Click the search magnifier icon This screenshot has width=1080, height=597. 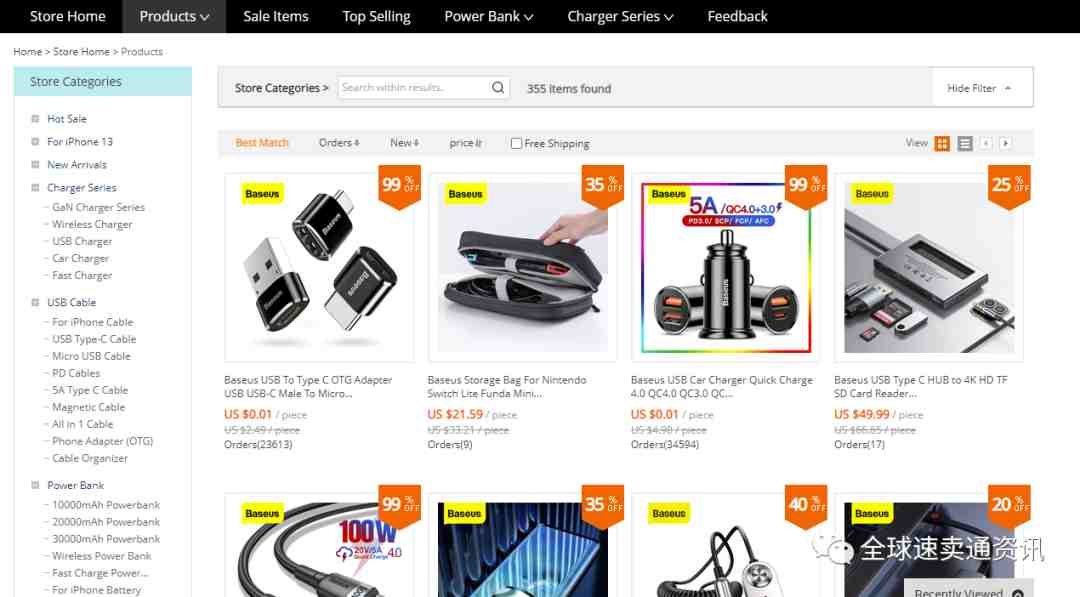pos(497,87)
